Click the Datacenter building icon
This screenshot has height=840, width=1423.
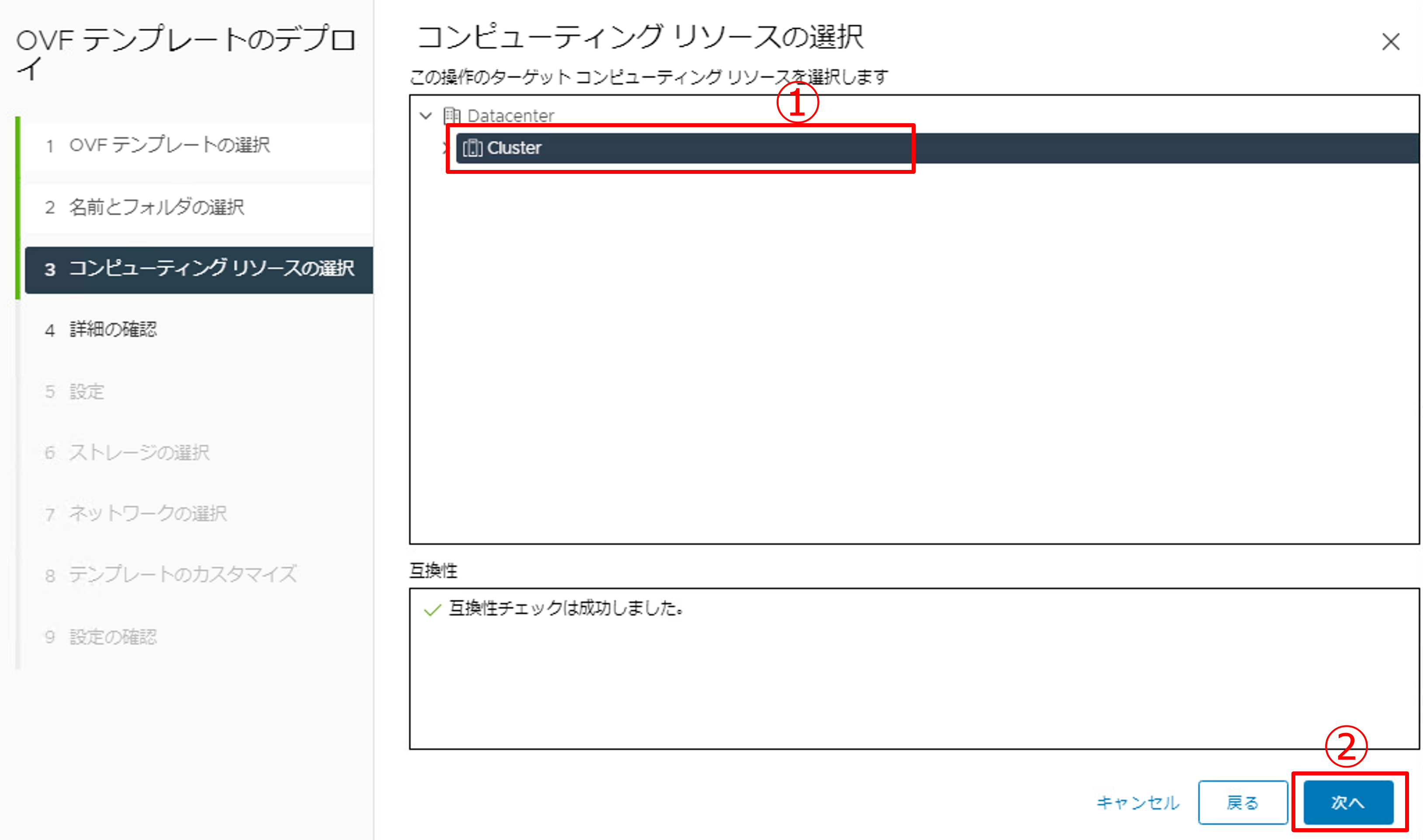pos(451,115)
